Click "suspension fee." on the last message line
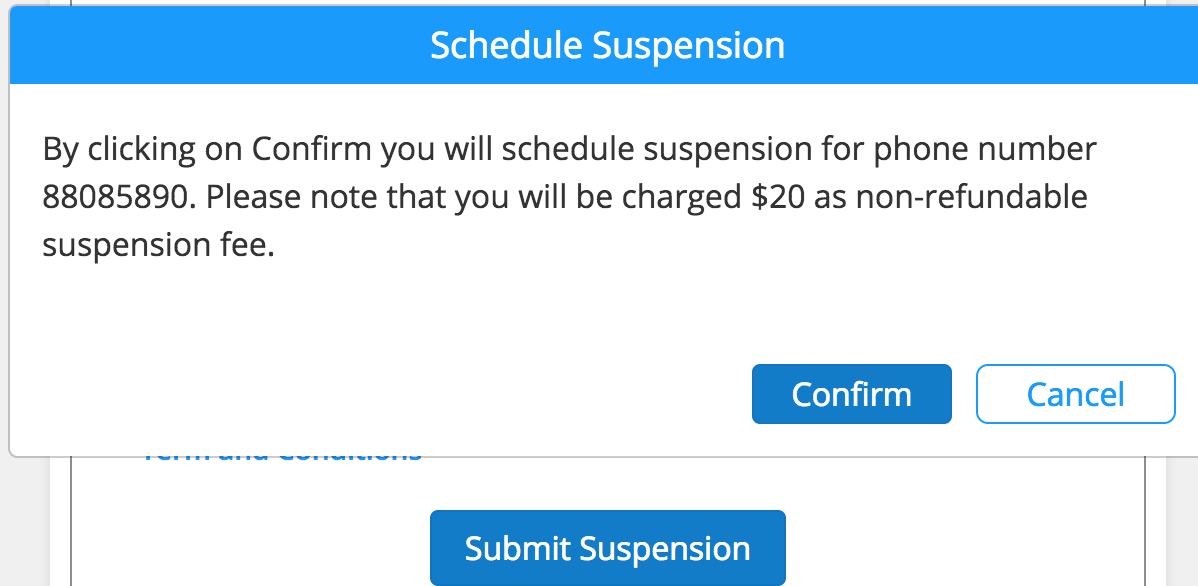This screenshot has width=1198, height=586. click(158, 245)
